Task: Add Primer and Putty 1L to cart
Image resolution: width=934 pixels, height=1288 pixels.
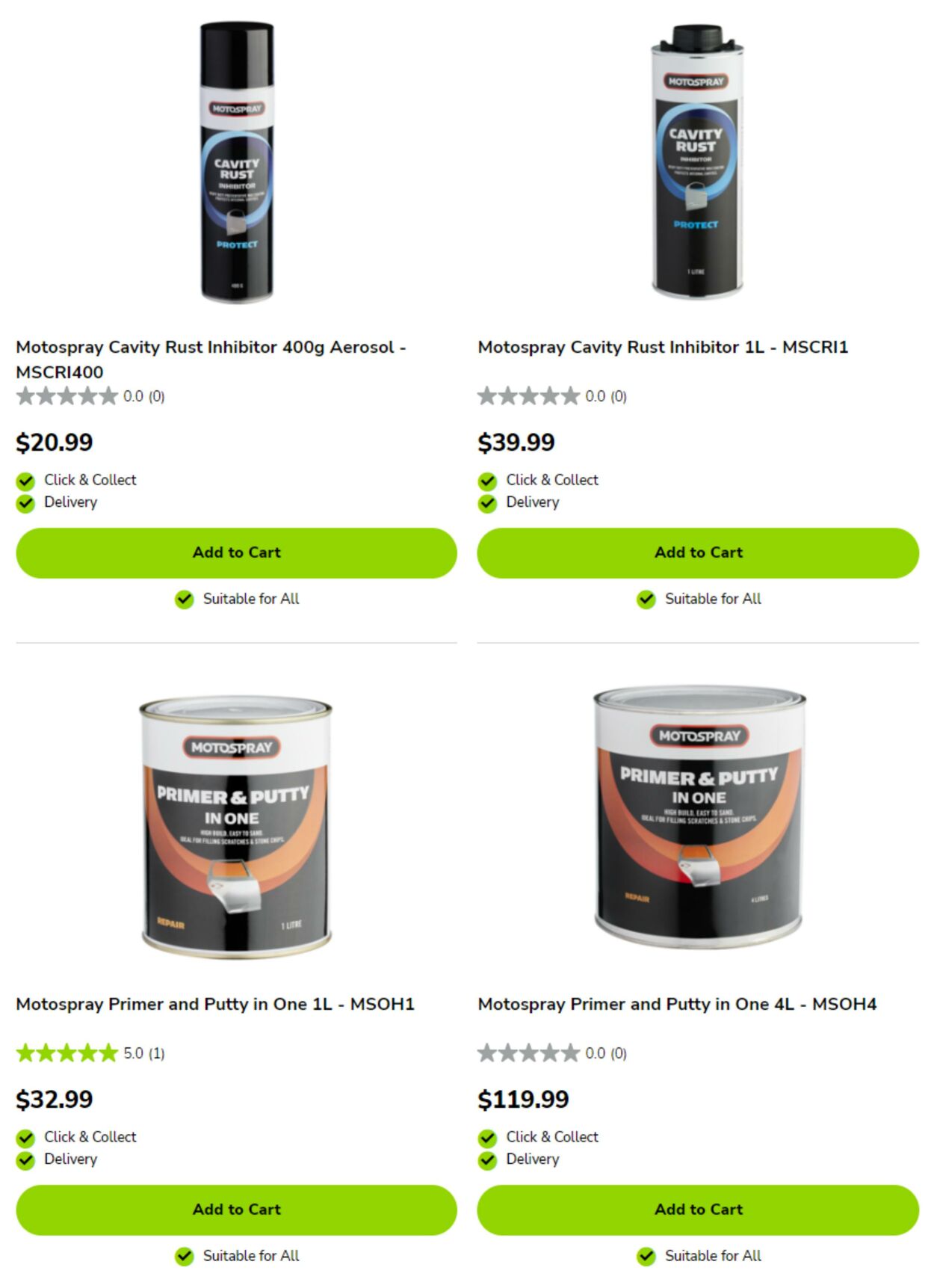Action: (236, 1210)
